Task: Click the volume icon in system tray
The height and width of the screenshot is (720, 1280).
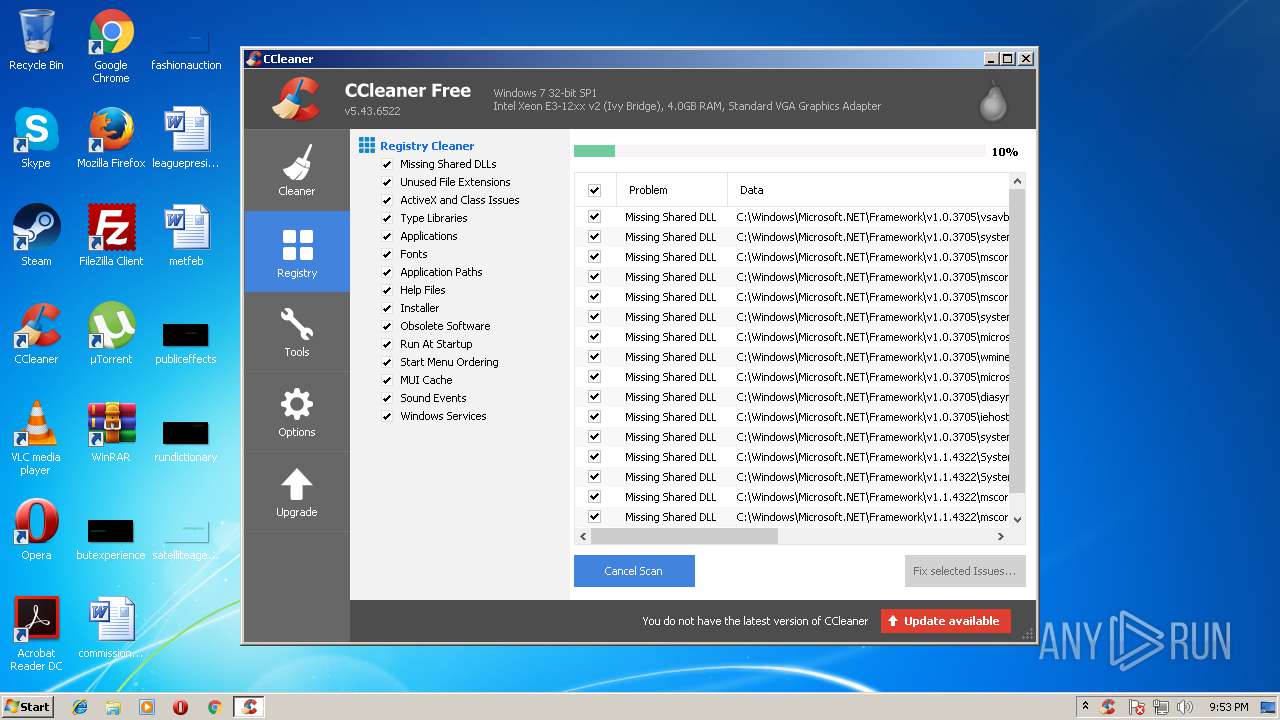Action: click(x=1185, y=707)
